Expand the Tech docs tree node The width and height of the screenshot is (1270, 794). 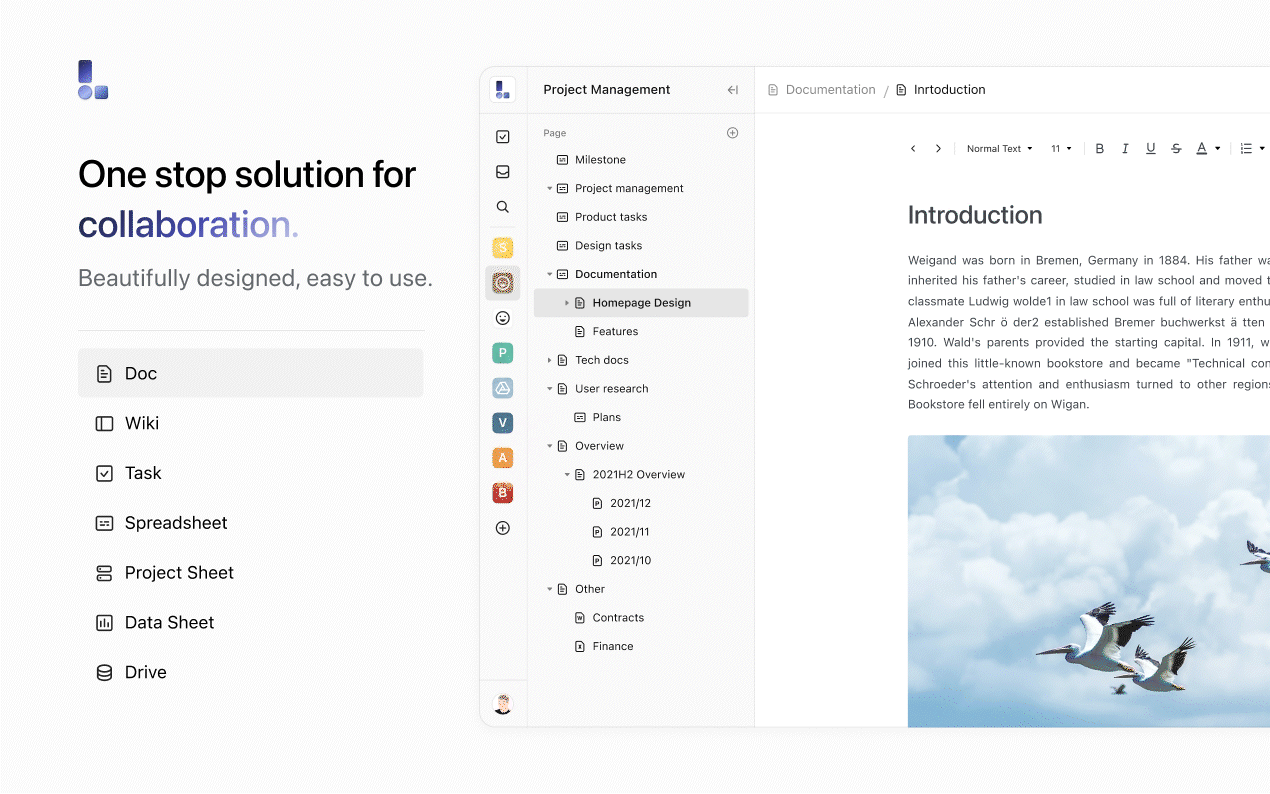pos(549,360)
